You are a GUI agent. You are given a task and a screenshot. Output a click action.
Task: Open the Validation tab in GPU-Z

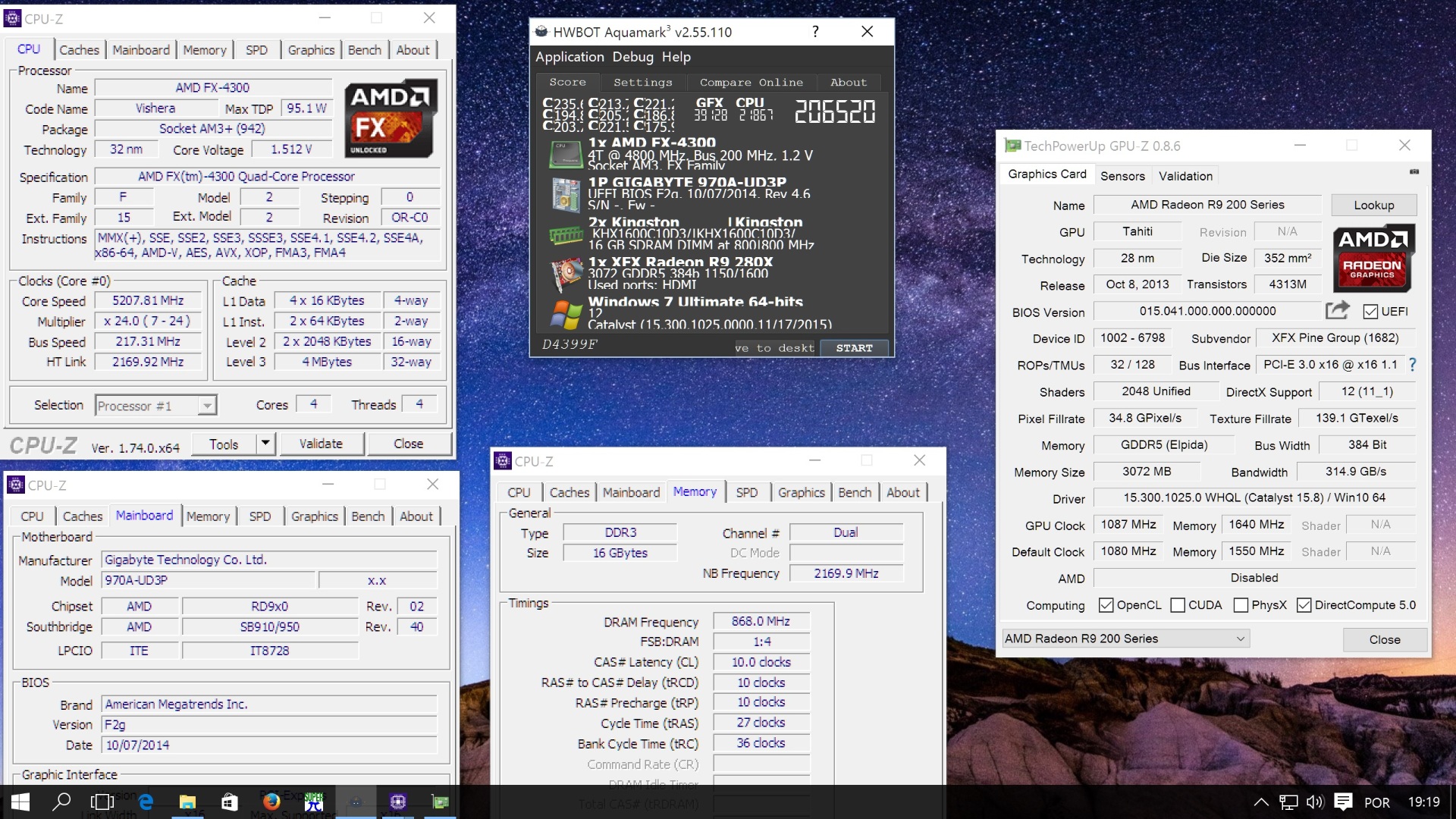[x=1185, y=176]
